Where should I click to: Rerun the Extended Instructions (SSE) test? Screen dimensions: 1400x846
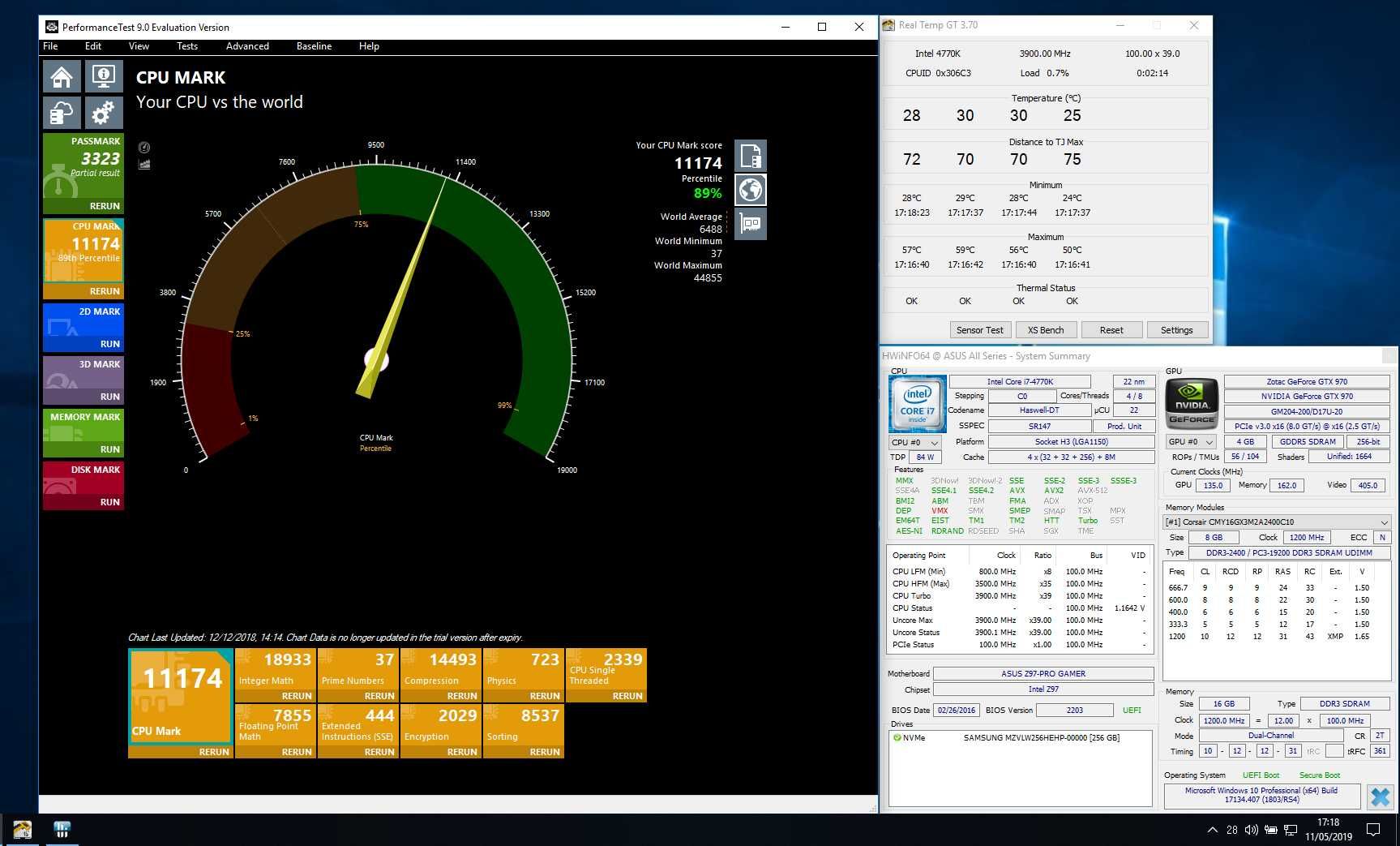(379, 752)
